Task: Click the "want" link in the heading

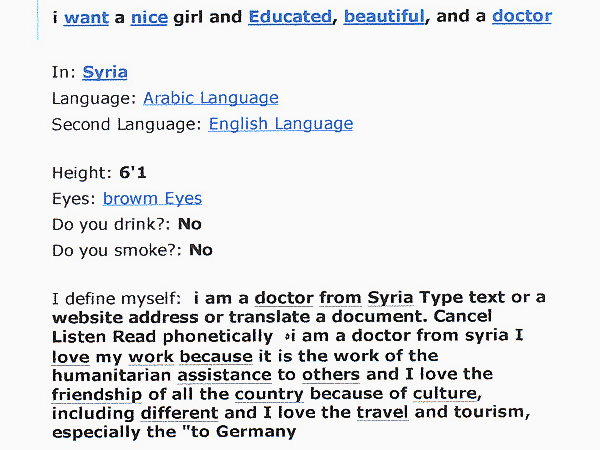Action: coord(86,17)
